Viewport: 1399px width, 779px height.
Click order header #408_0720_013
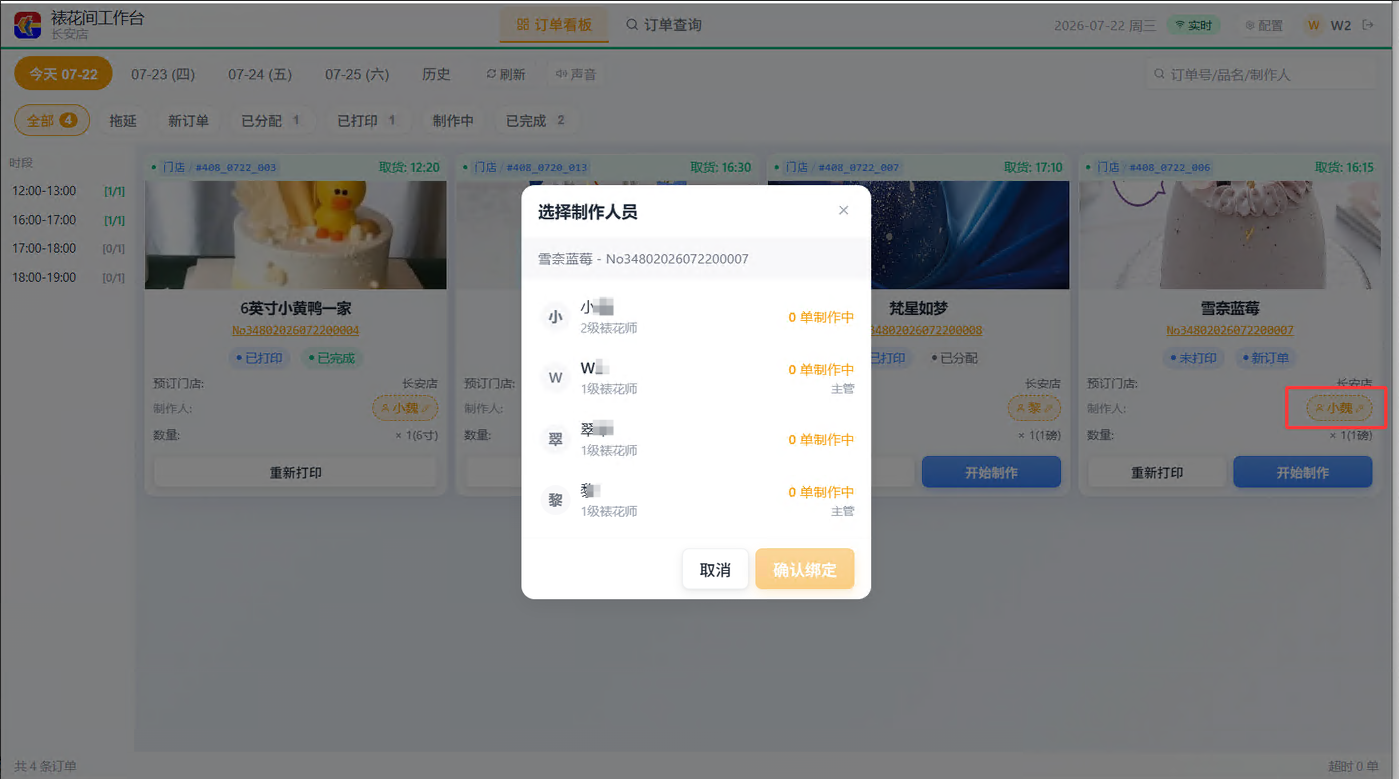click(546, 167)
